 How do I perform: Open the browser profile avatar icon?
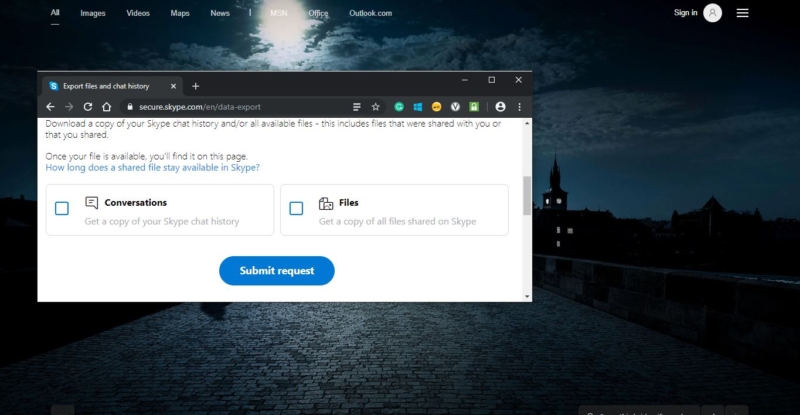(501, 107)
